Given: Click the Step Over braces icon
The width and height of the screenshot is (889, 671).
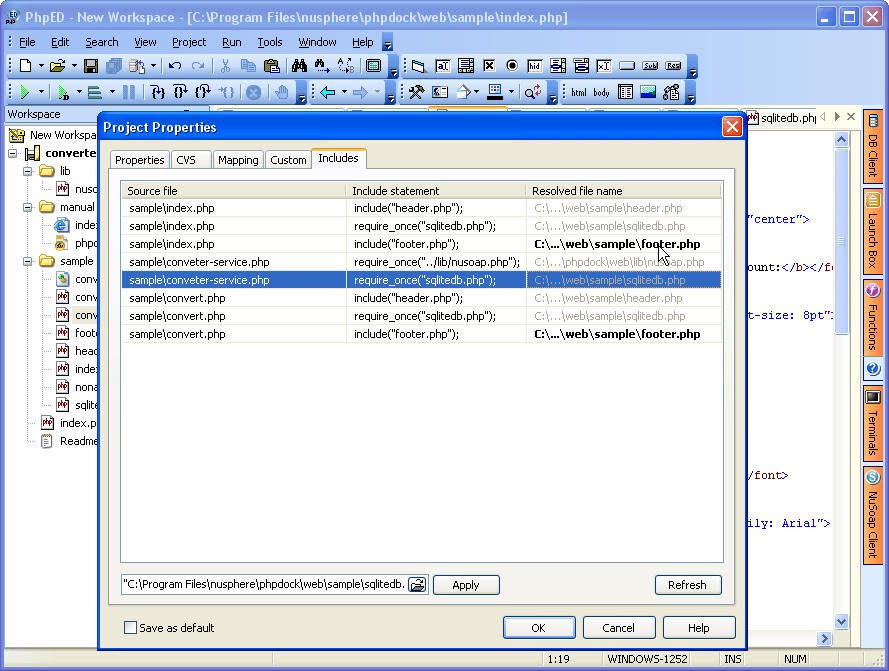Looking at the screenshot, I should pos(180,92).
